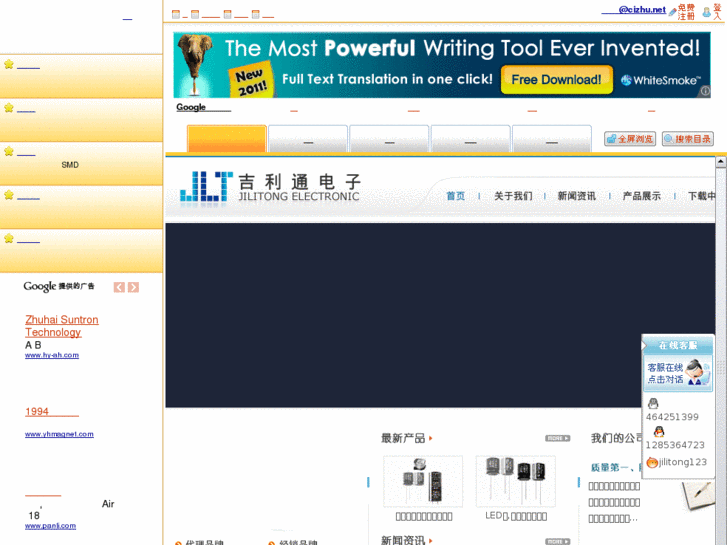Click the previous ad arrow in Google ads

pyautogui.click(x=119, y=287)
